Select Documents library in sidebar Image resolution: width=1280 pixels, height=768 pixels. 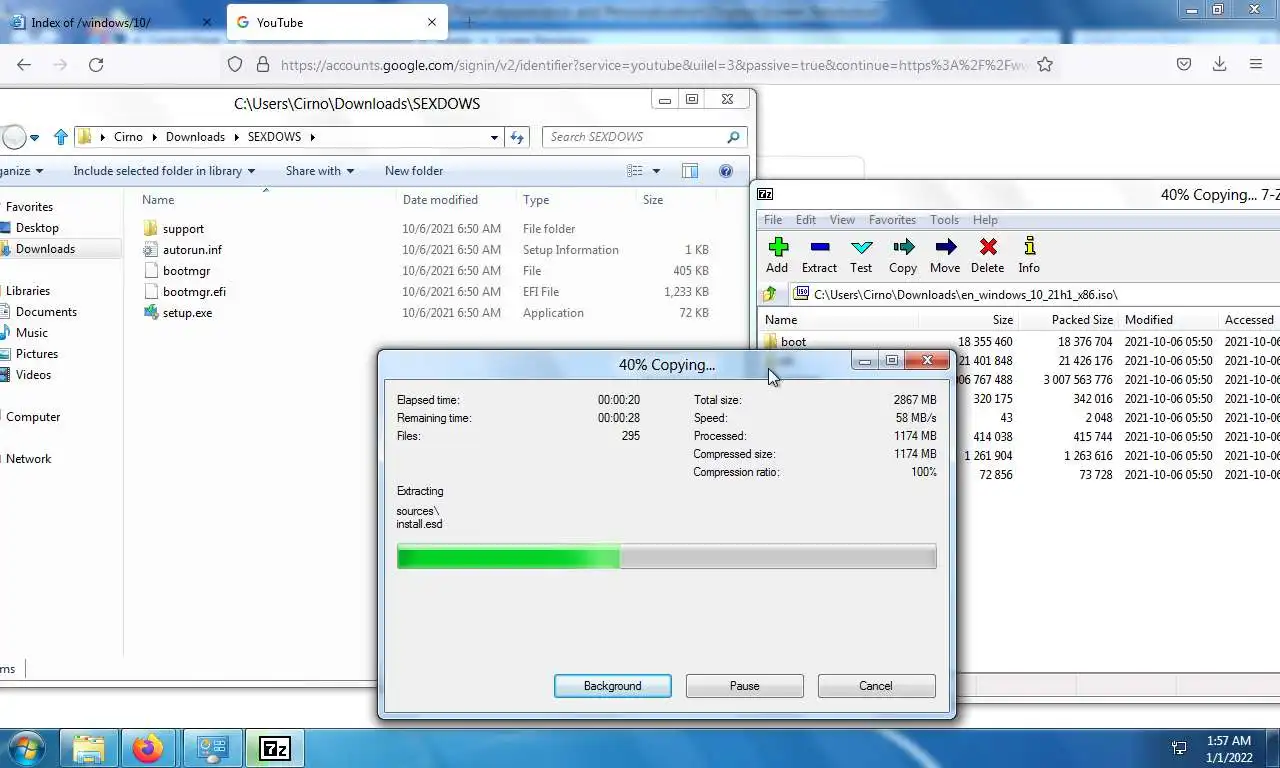(46, 312)
